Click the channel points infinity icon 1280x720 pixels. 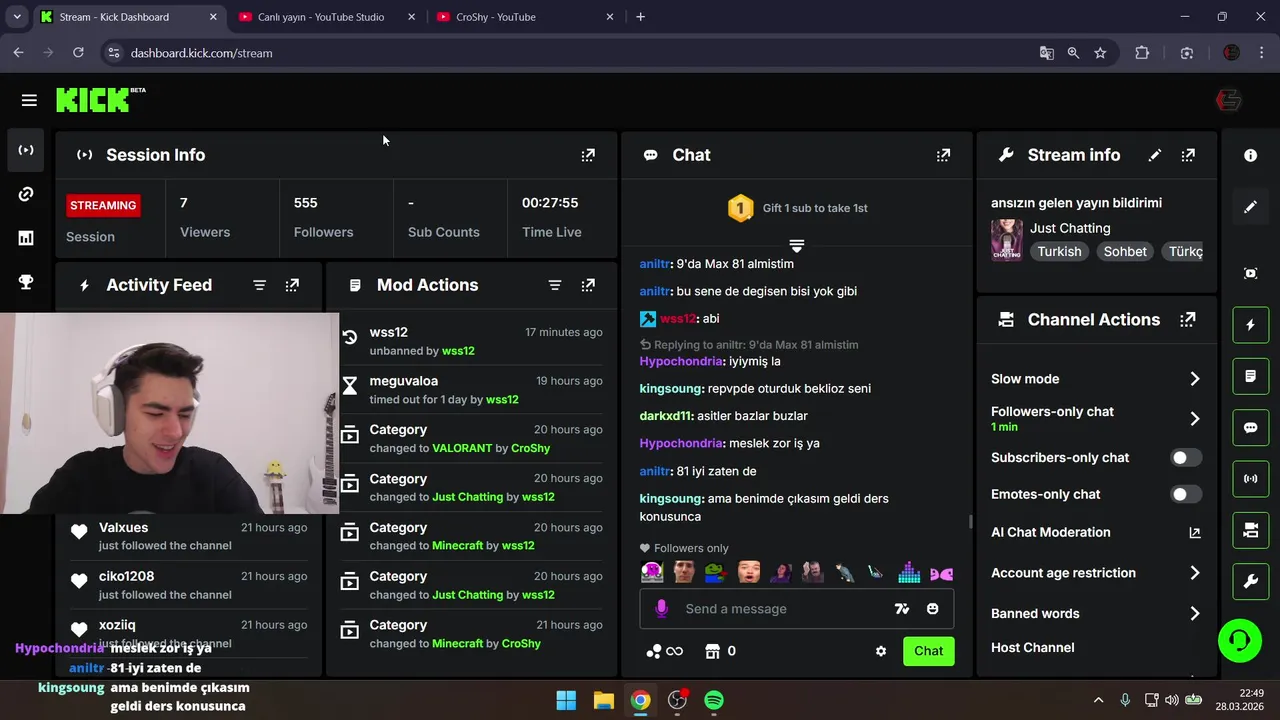pos(665,651)
